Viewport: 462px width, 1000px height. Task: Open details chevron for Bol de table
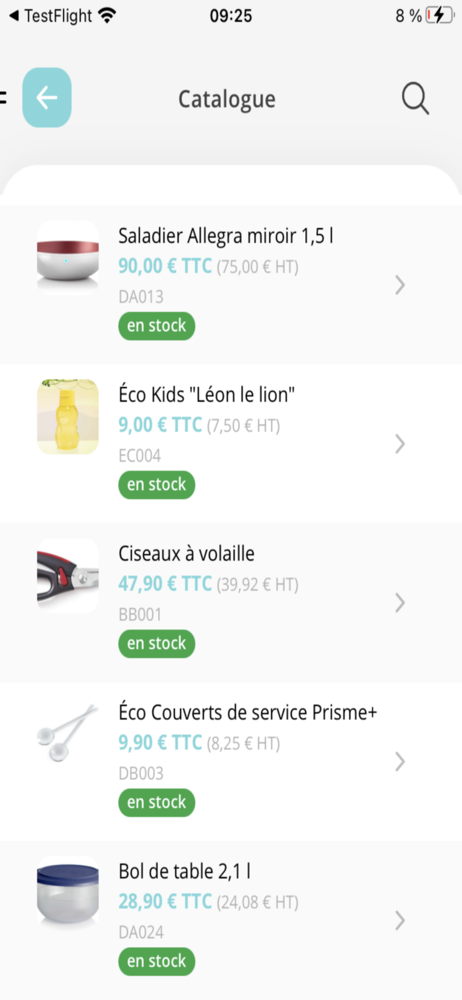(x=400, y=920)
